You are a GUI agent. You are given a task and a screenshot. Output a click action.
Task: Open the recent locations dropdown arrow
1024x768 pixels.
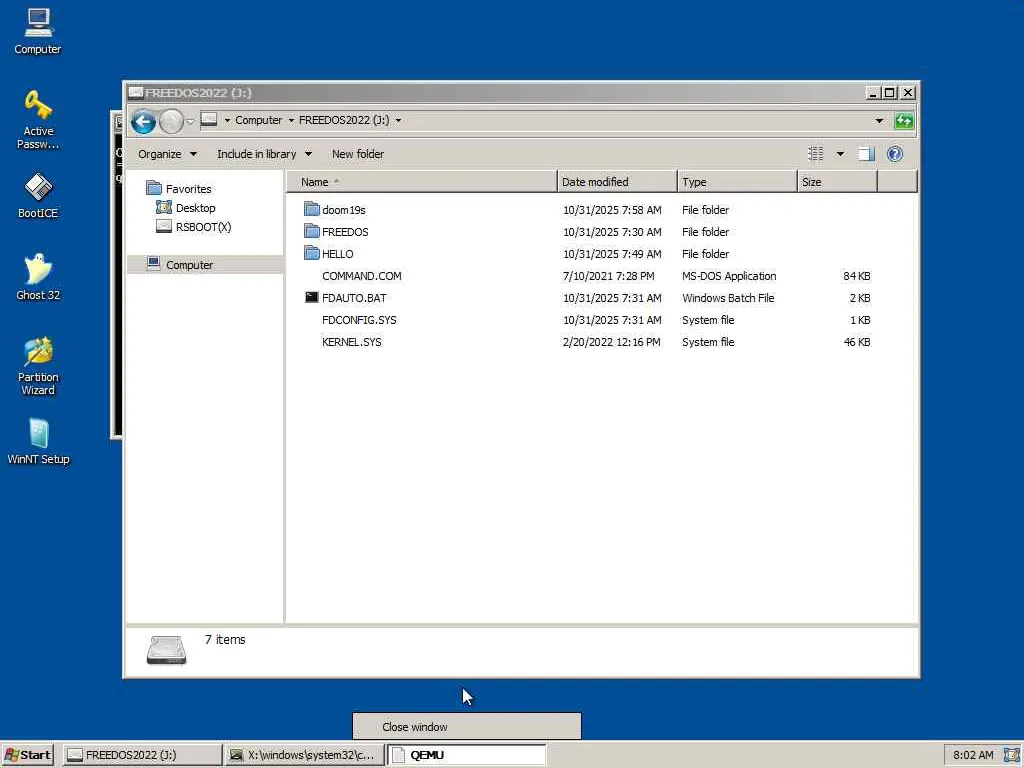click(190, 121)
